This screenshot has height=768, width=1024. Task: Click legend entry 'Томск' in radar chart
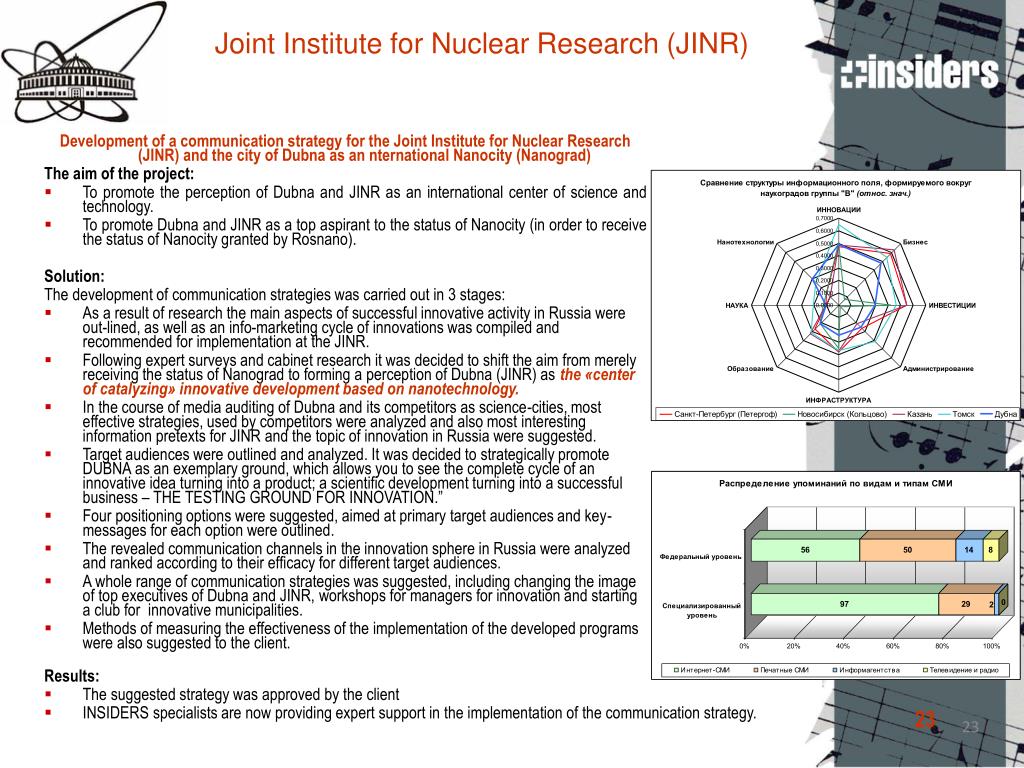pos(955,414)
